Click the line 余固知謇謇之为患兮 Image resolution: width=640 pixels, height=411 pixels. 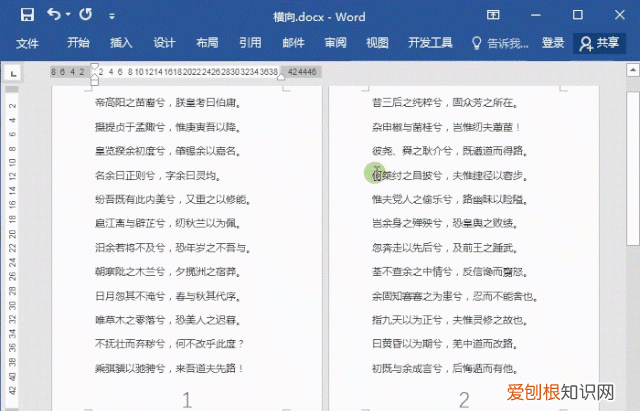[454, 296]
